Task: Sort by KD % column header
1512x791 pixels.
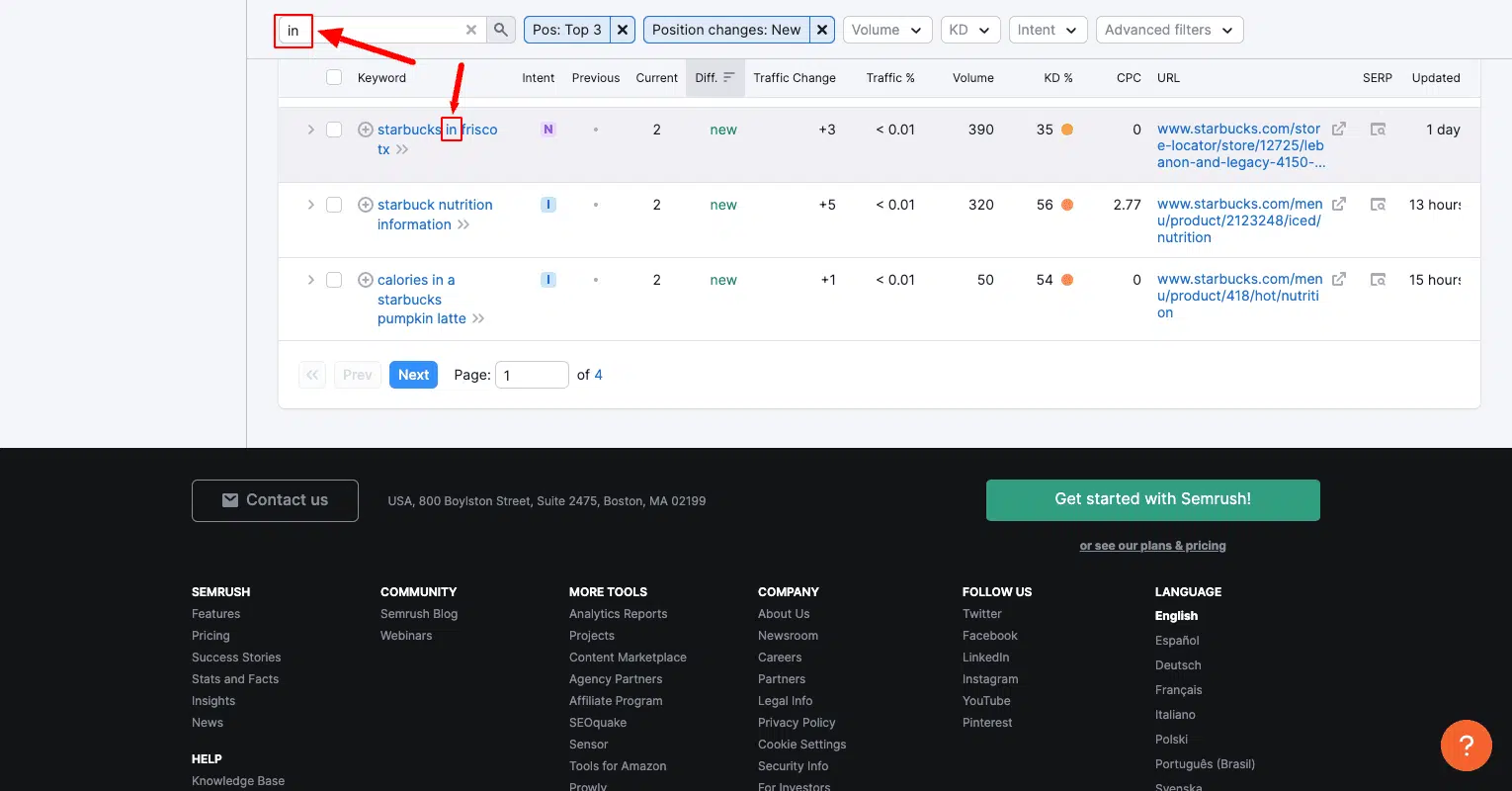Action: (x=1058, y=78)
